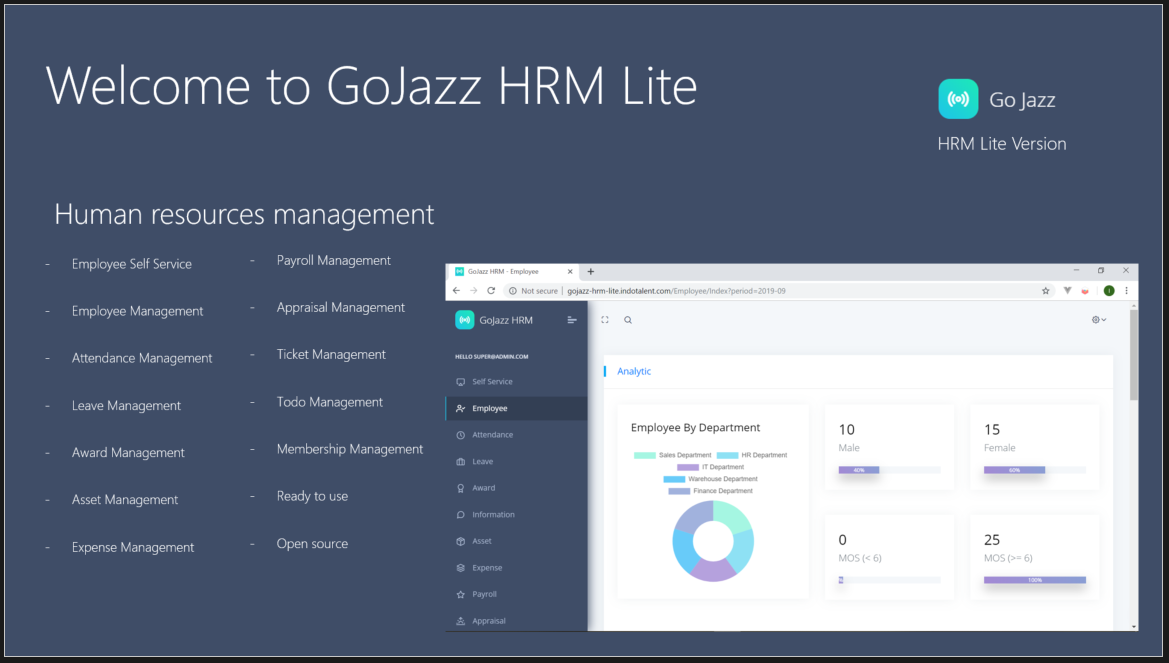
Task: Open the settings gear dropdown at top right
Action: (x=1096, y=319)
